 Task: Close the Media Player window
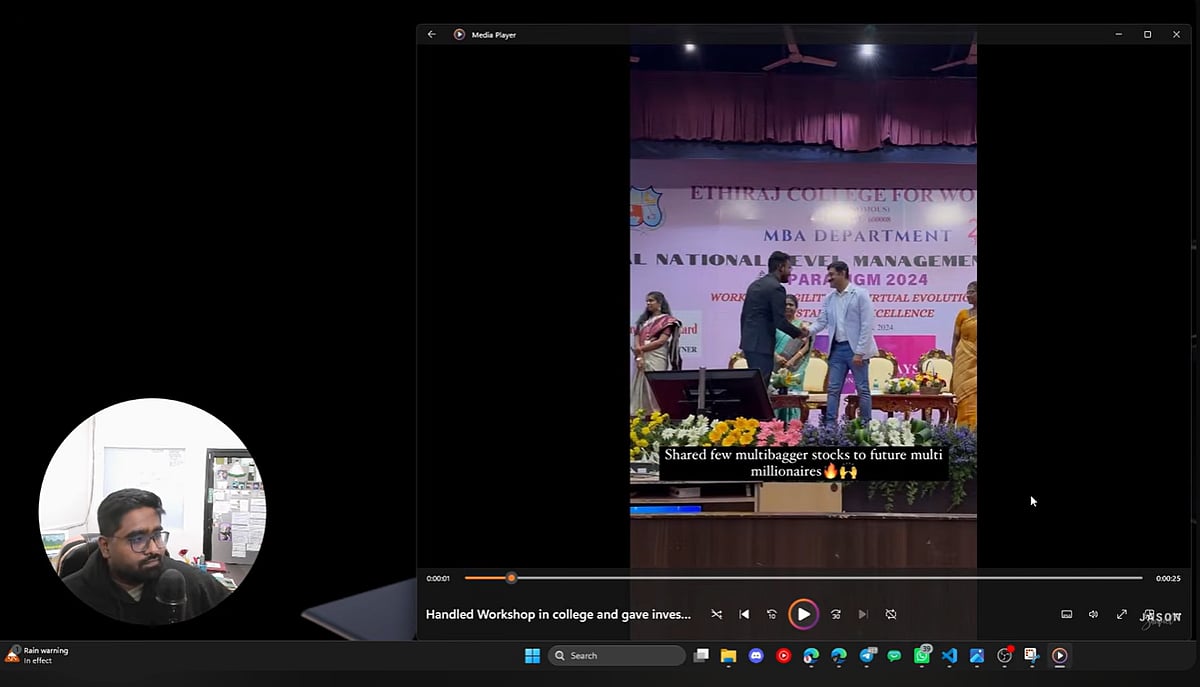(x=1176, y=34)
